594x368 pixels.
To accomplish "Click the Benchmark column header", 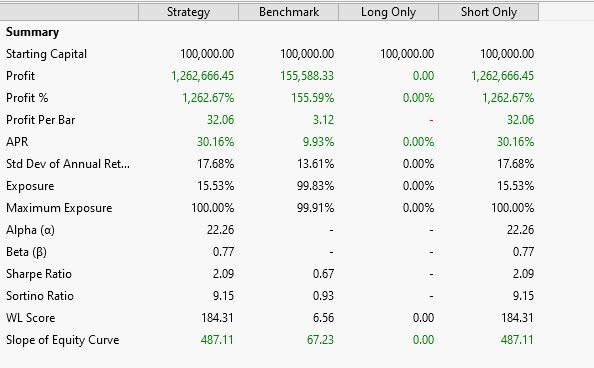I will pyautogui.click(x=289, y=12).
